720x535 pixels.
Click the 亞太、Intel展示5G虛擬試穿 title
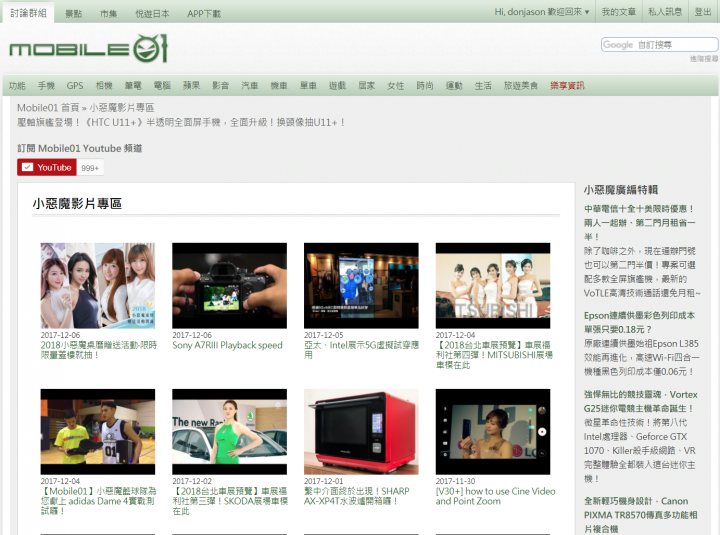click(361, 350)
